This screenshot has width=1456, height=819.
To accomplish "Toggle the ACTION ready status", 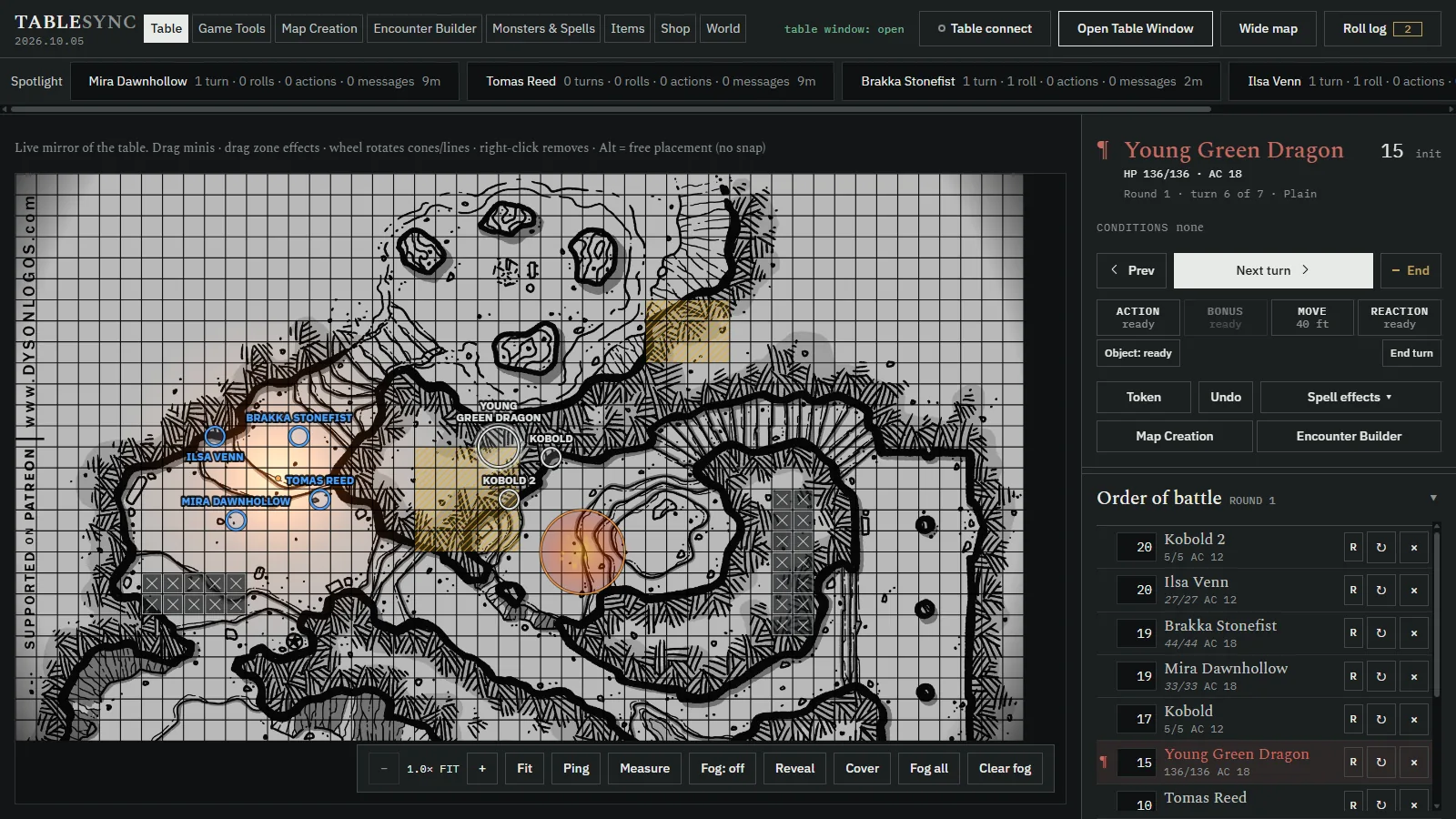I will (x=1137, y=318).
